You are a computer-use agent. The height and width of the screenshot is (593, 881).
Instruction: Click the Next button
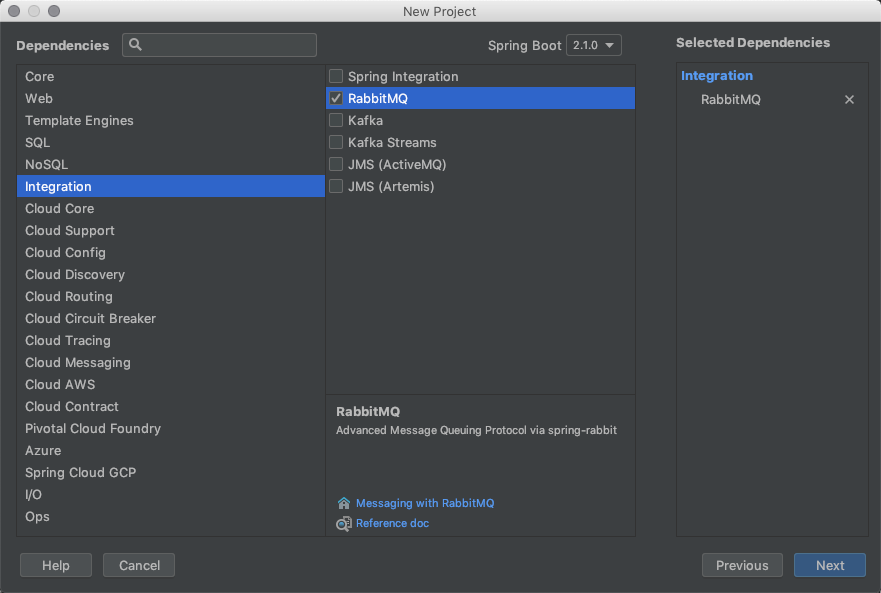click(x=829, y=565)
